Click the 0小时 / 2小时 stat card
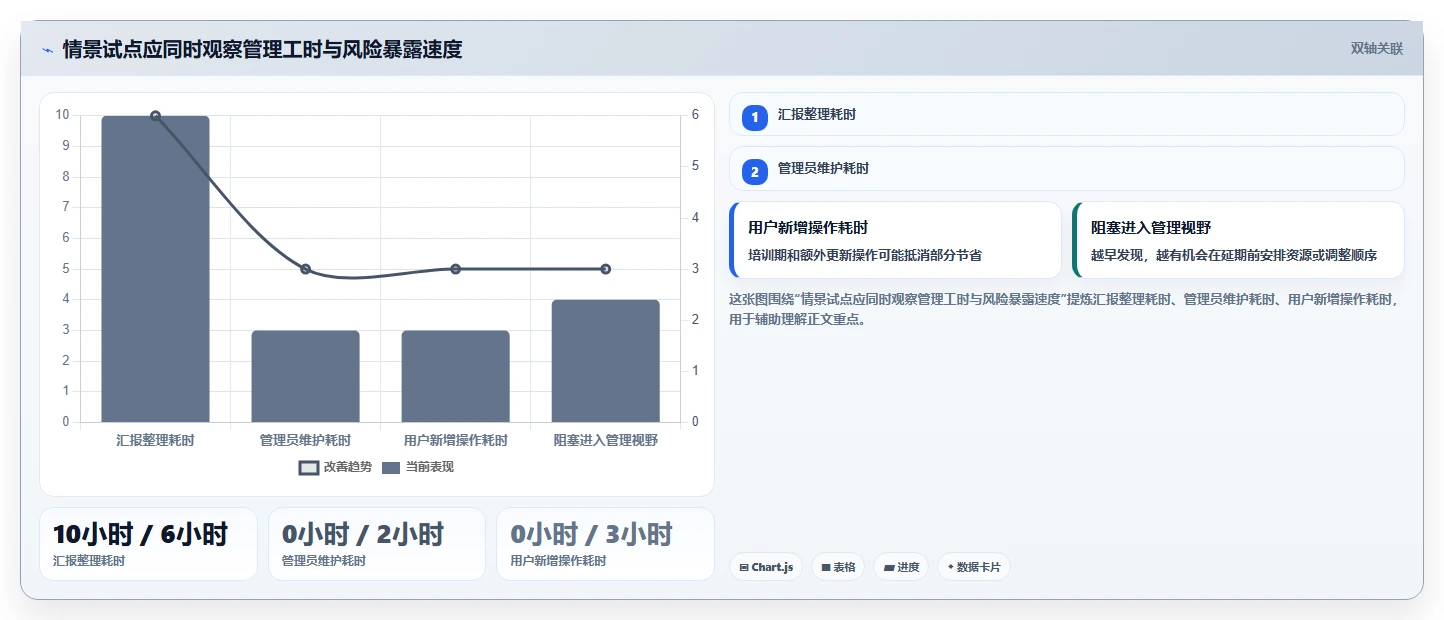Screen dimensions: 1444x620 (x=377, y=544)
